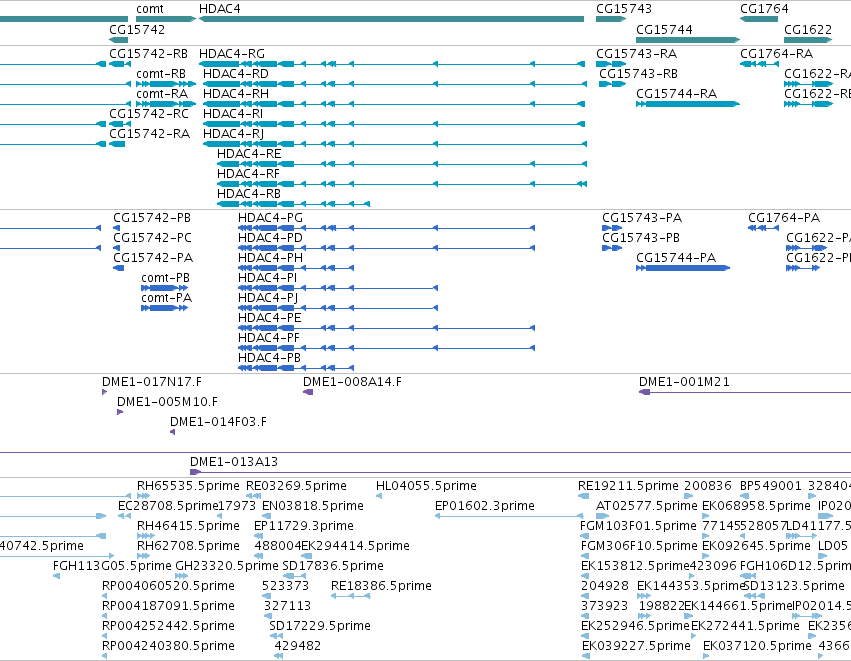The height and width of the screenshot is (661, 851).
Task: Click protein HDAC4-PF
Action: (269, 339)
